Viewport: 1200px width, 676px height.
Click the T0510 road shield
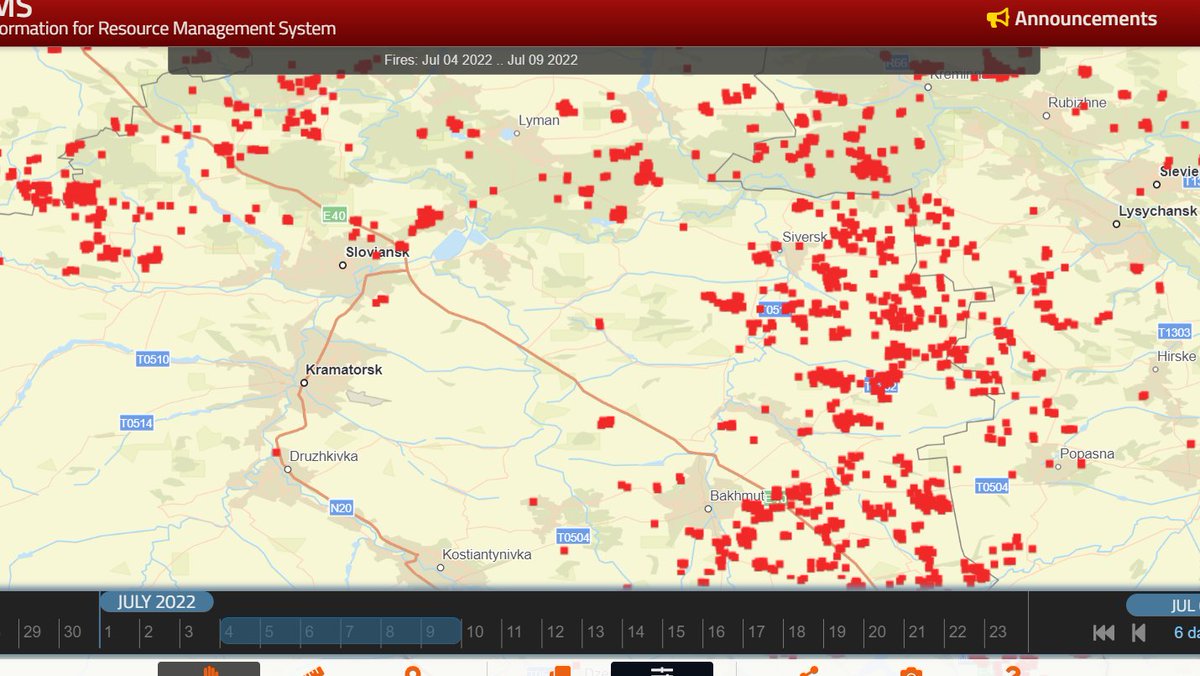[x=152, y=358]
